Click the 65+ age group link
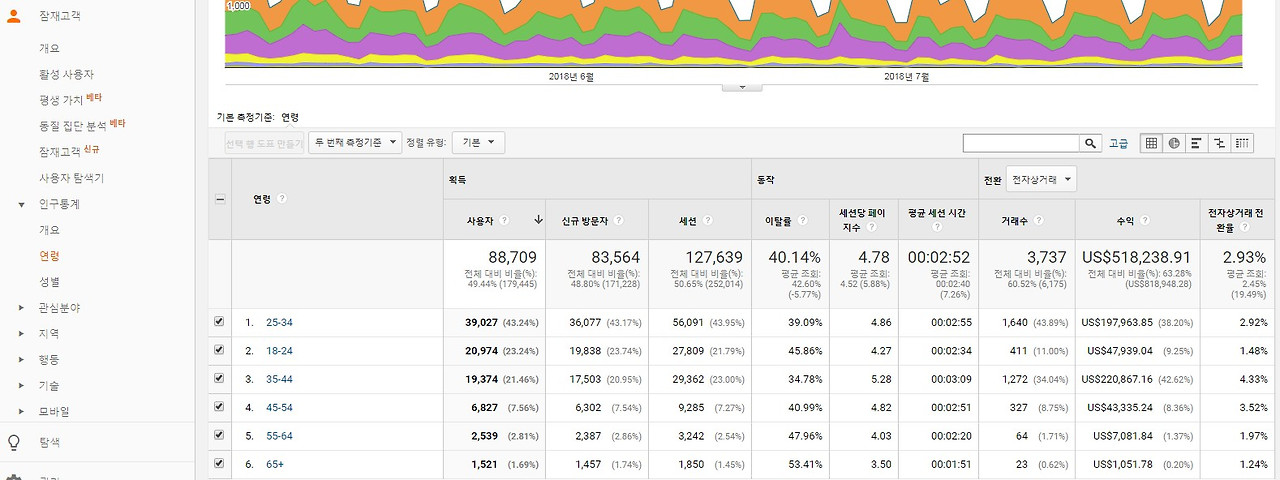The width and height of the screenshot is (1280, 480). click(275, 463)
